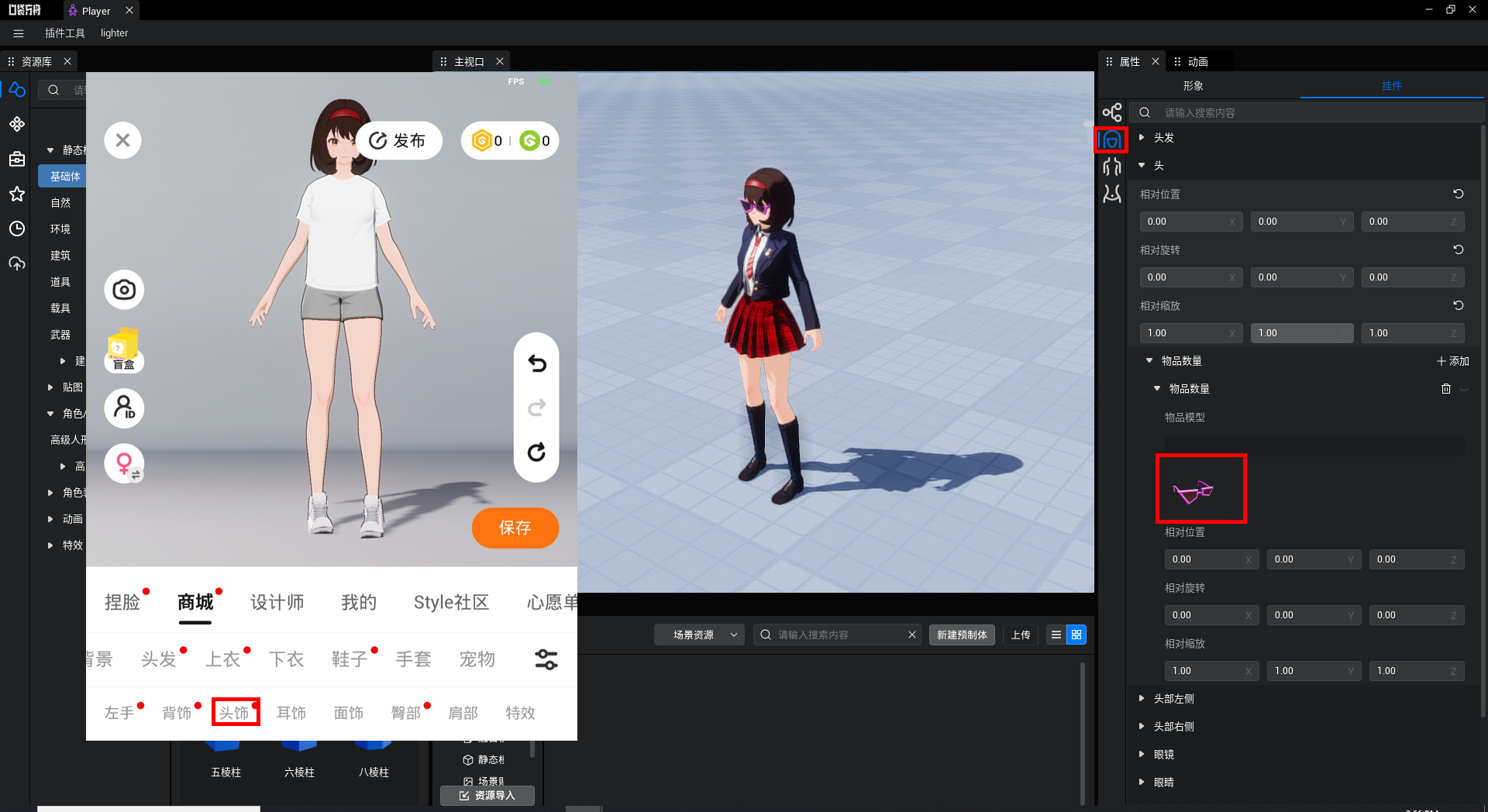The height and width of the screenshot is (812, 1488).
Task: Redo the avatar change
Action: click(x=536, y=408)
